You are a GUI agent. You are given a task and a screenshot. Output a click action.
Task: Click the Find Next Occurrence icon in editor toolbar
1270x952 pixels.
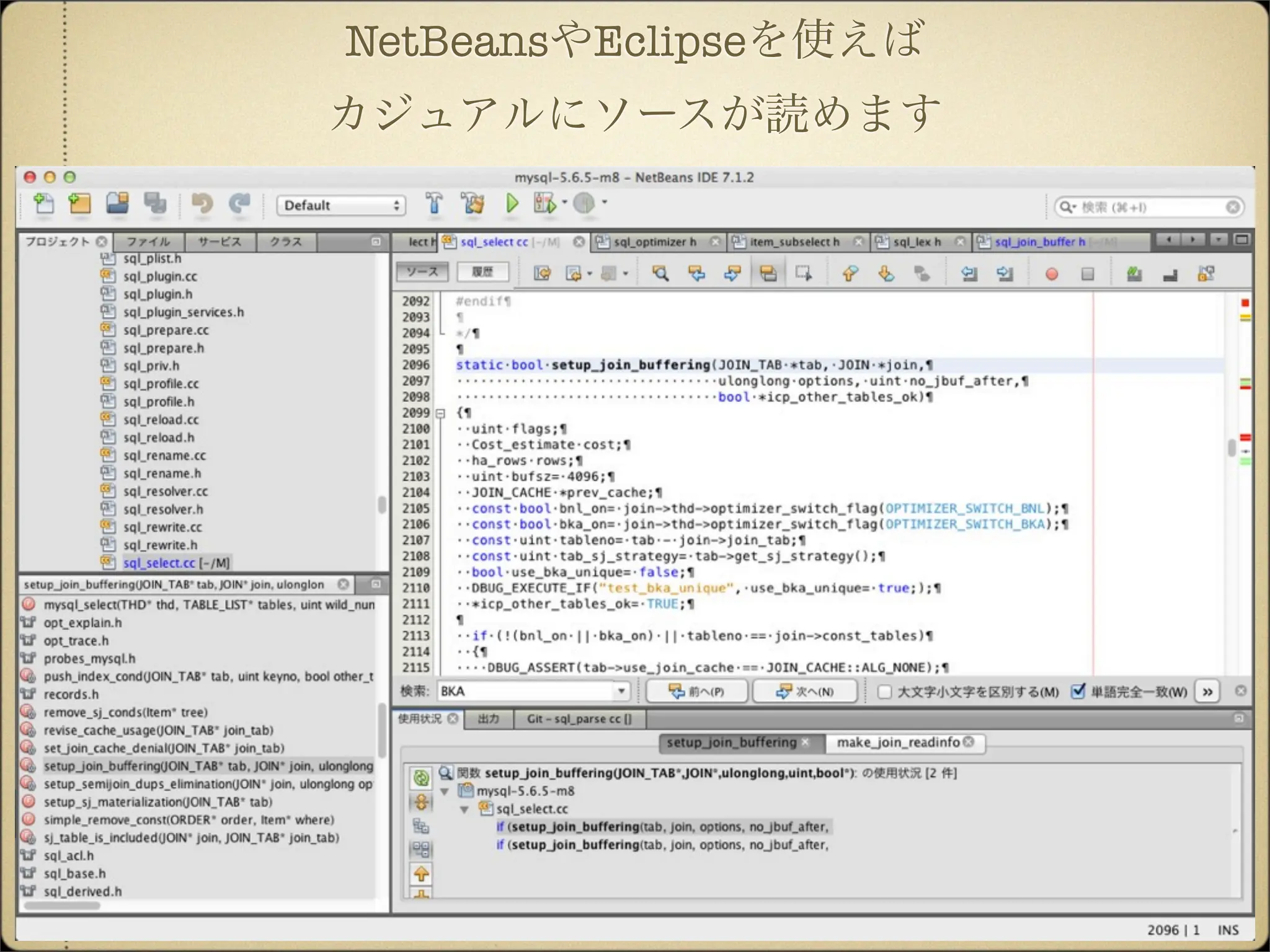732,273
